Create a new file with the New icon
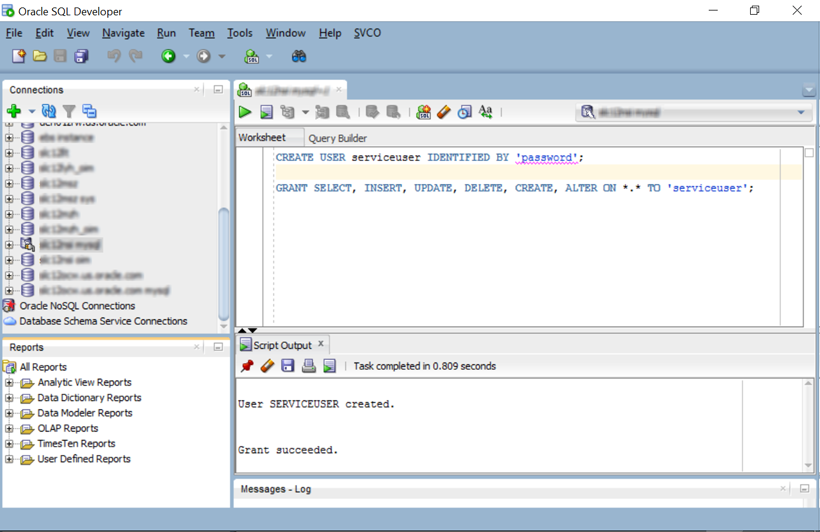Screen dimensions: 820x532 pos(19,56)
